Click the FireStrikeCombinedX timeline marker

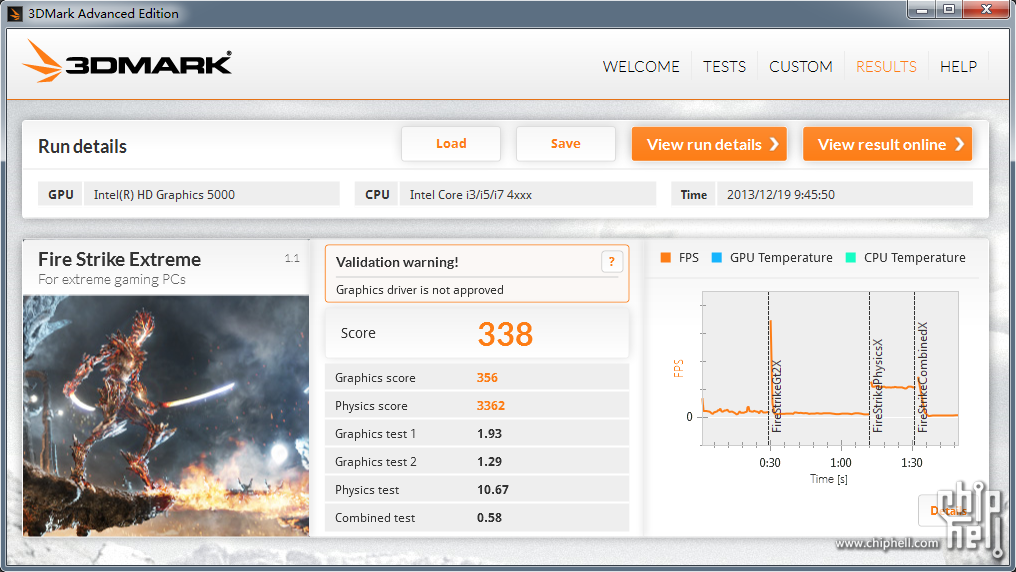click(923, 377)
